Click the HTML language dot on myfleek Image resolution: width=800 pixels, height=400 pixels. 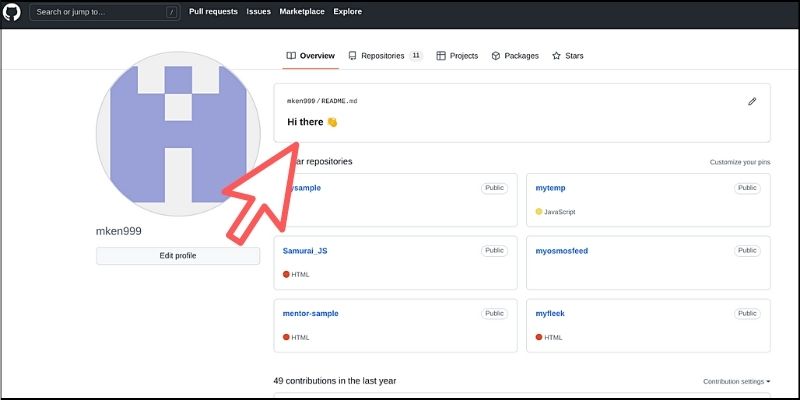pos(539,337)
